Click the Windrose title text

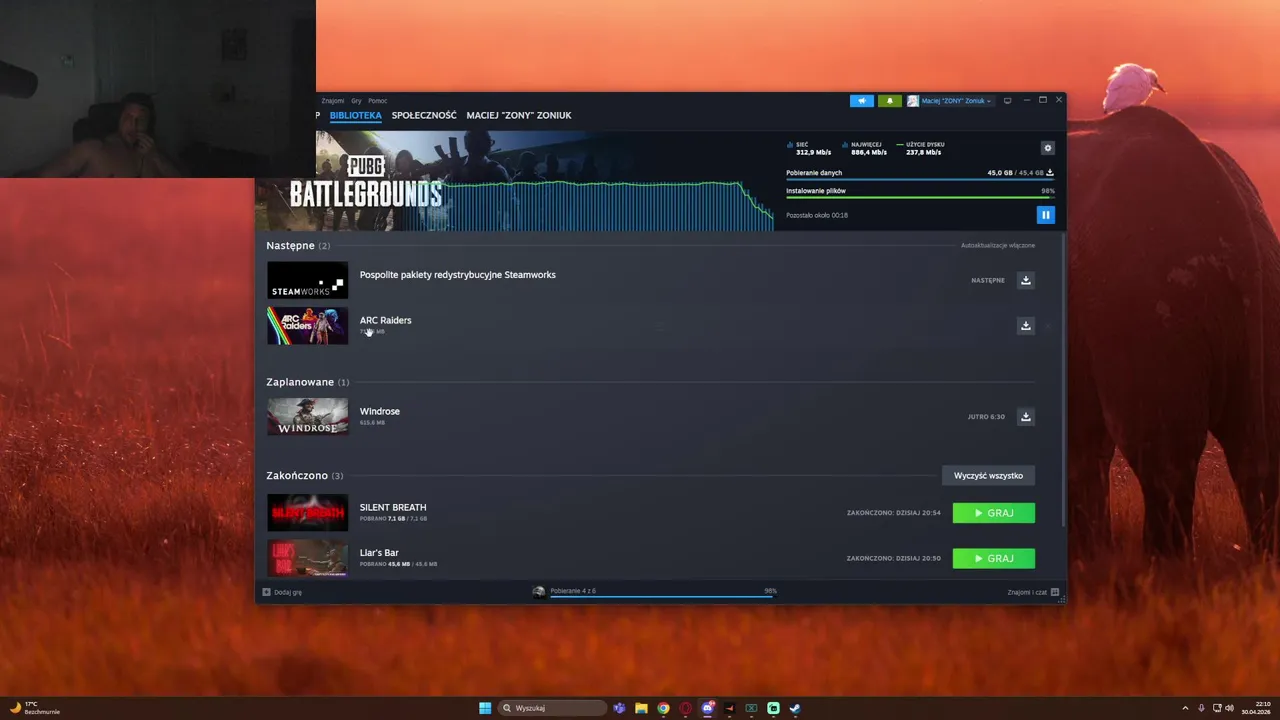380,411
